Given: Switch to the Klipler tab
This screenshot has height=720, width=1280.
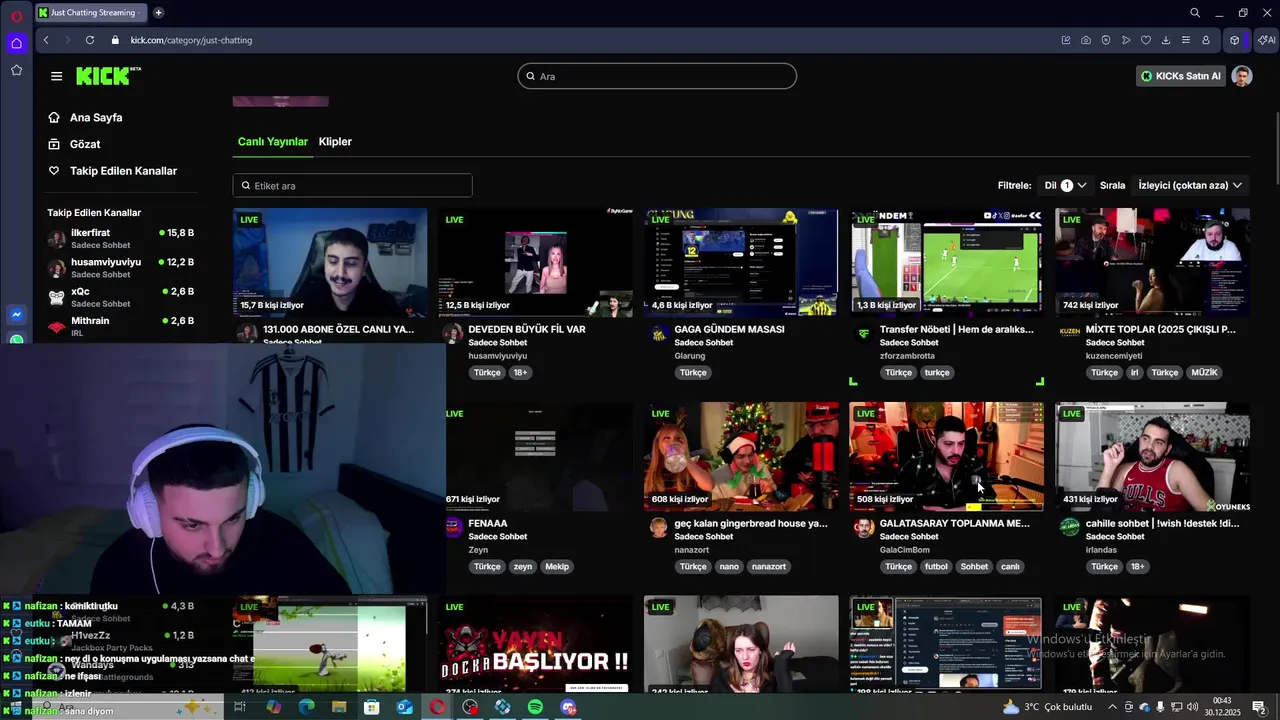Looking at the screenshot, I should [335, 141].
